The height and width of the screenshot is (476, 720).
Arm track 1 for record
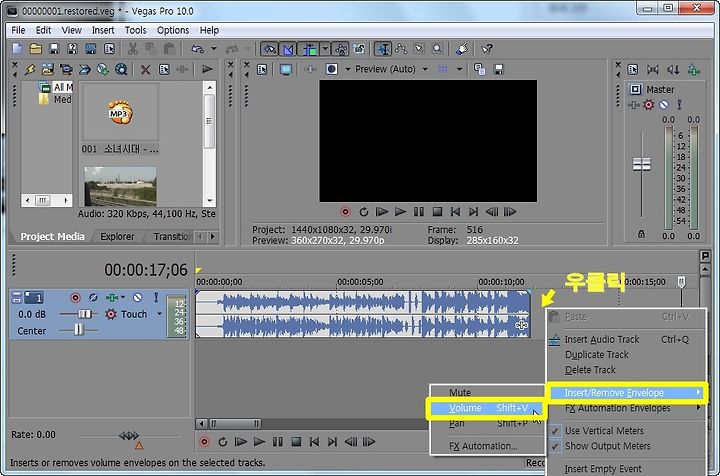pyautogui.click(x=75, y=297)
